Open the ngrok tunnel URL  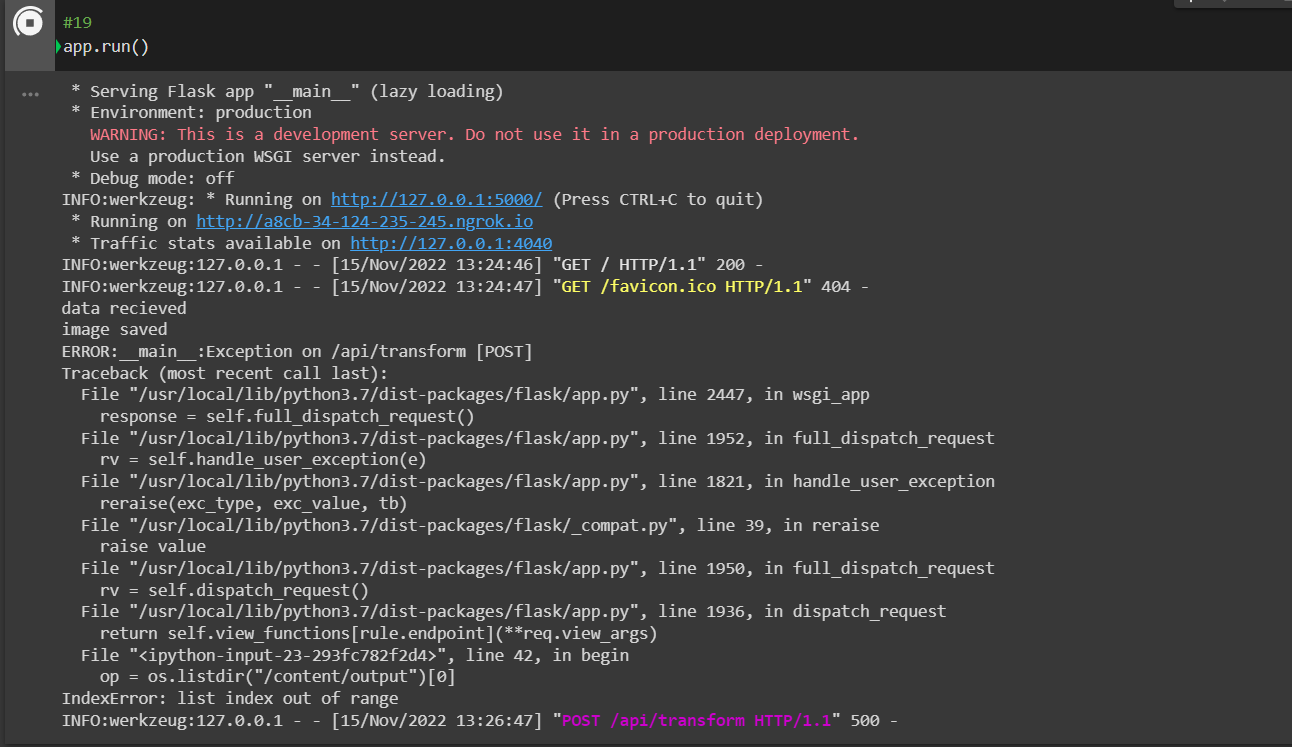click(363, 221)
